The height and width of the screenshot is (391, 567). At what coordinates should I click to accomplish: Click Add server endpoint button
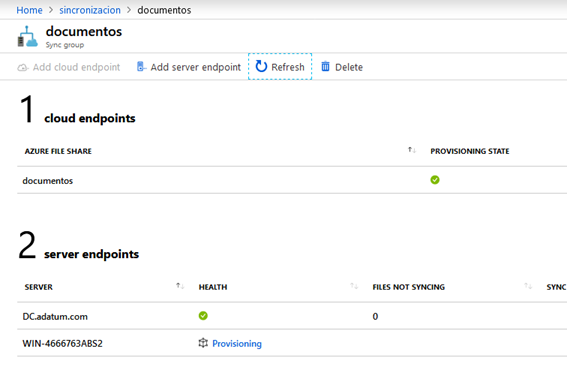click(x=188, y=67)
